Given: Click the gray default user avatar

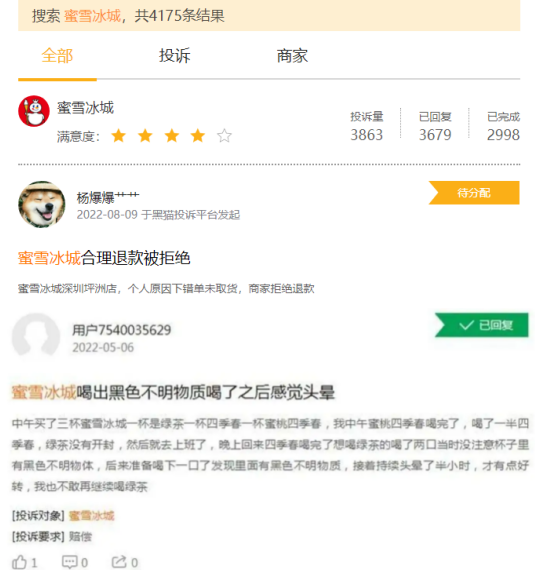Looking at the screenshot, I should coord(36,336).
